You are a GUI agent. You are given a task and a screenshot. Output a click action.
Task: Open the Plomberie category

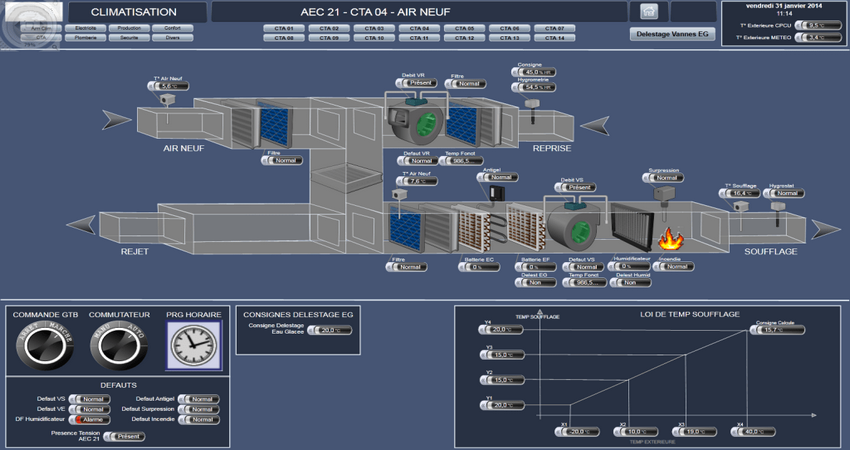(x=86, y=38)
